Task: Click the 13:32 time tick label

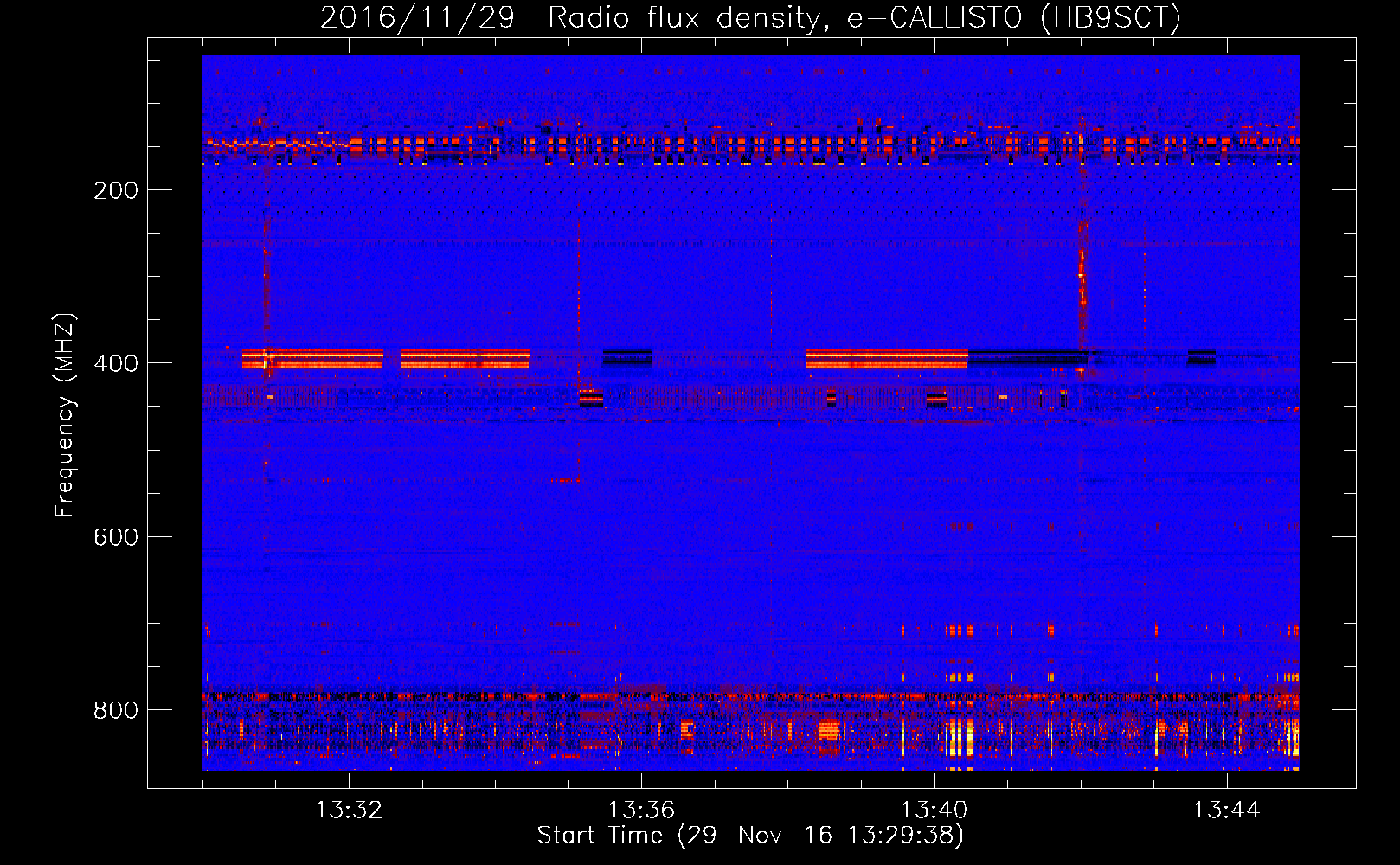Action: coord(349,811)
